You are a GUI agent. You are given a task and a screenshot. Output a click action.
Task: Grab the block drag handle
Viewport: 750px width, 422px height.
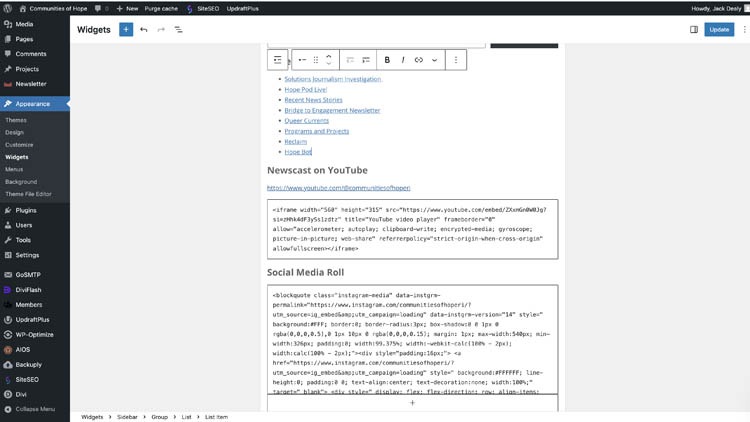point(316,60)
